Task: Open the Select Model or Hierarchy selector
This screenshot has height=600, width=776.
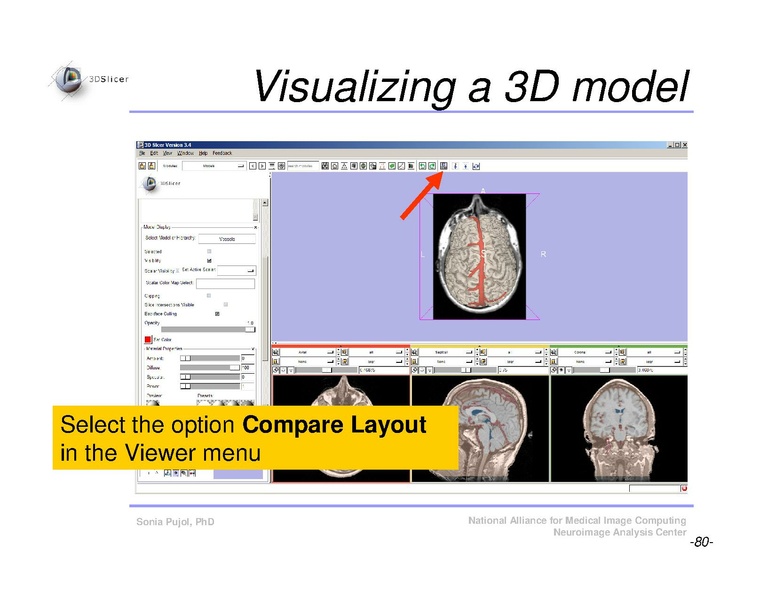Action: point(227,239)
